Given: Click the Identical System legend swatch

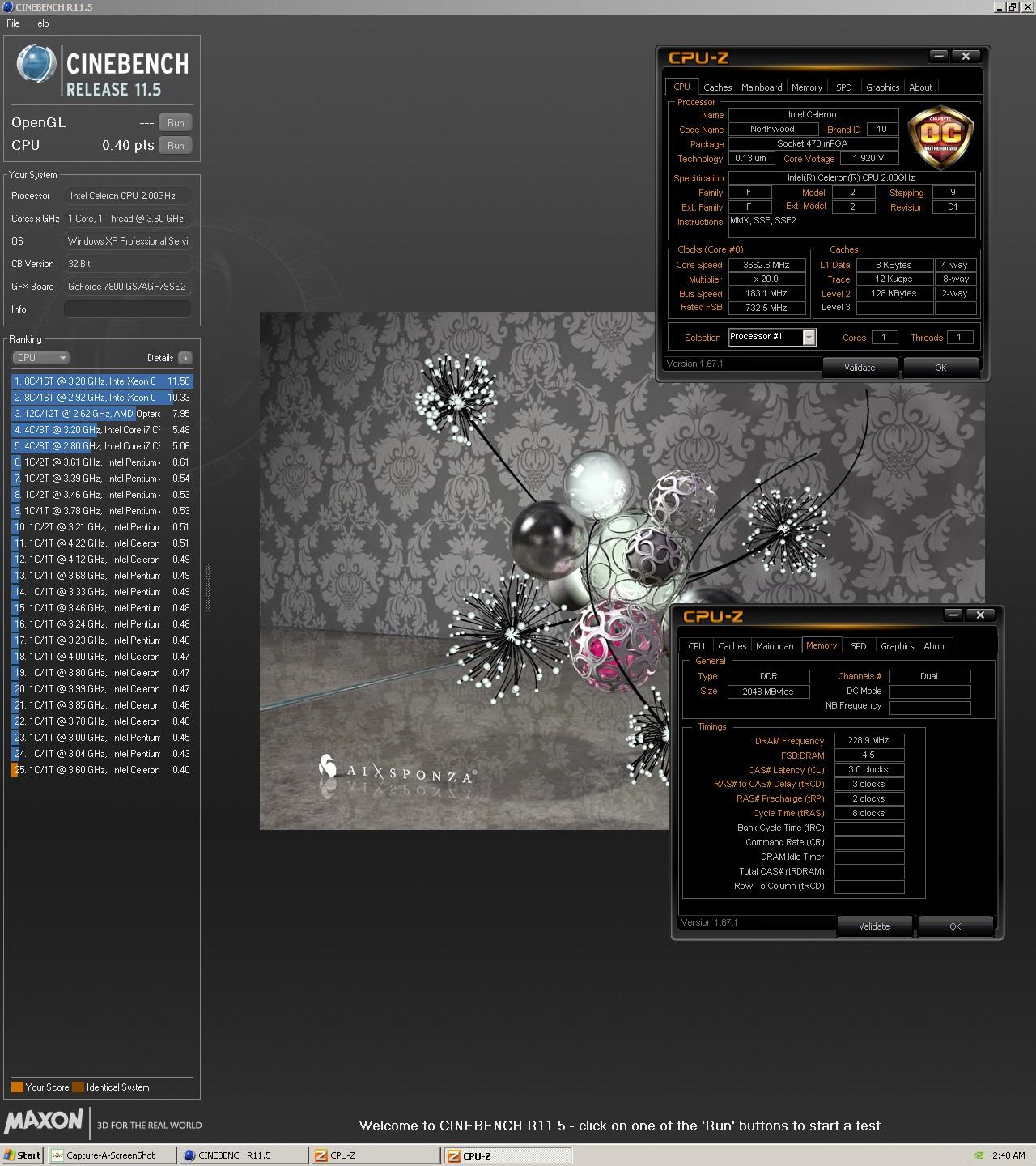Looking at the screenshot, I should pyautogui.click(x=78, y=1087).
